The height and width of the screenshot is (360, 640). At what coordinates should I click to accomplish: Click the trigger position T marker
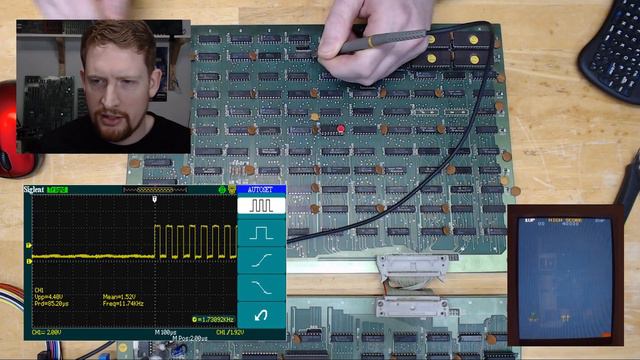pos(154,199)
